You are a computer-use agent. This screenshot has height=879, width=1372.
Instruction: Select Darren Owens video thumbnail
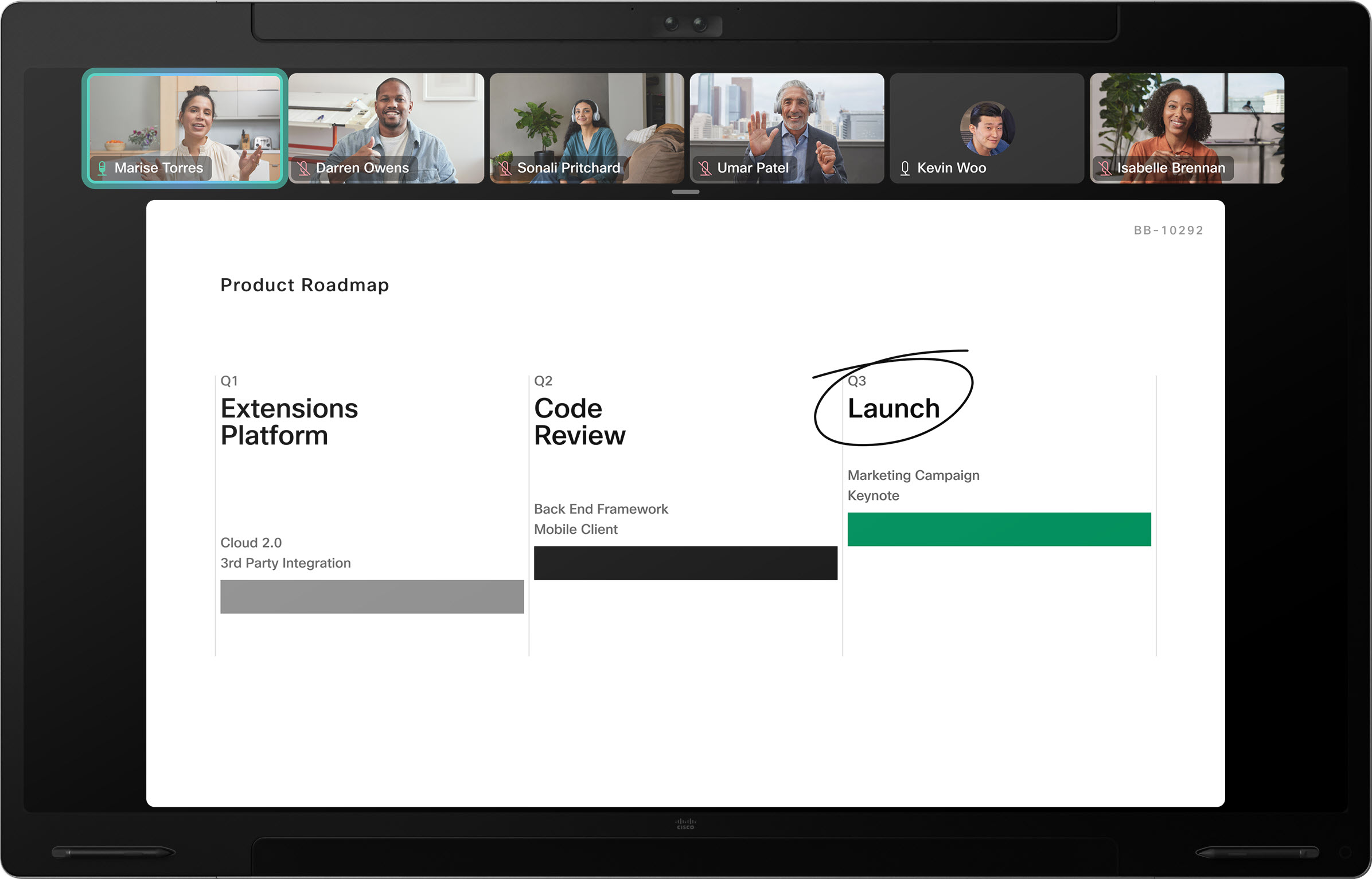(x=386, y=128)
